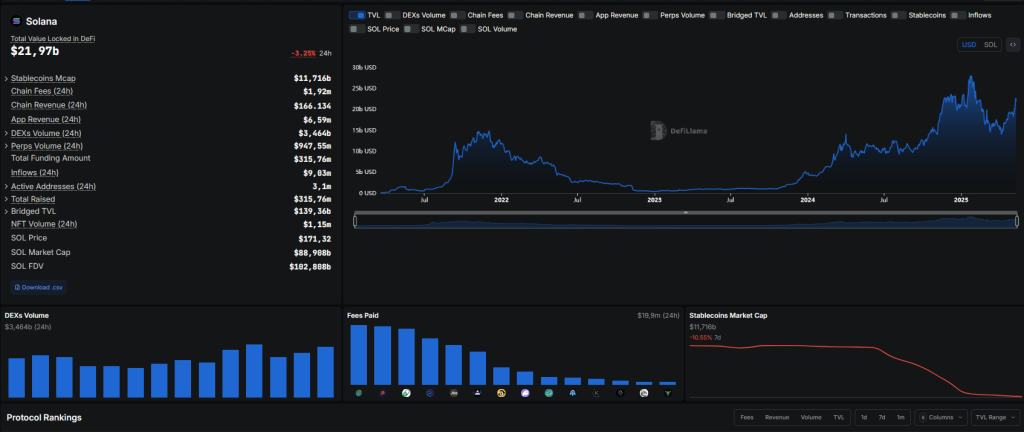Click the yellow coin icon under Fees Paid
Viewport: 1024px width, 432px height.
tap(501, 393)
